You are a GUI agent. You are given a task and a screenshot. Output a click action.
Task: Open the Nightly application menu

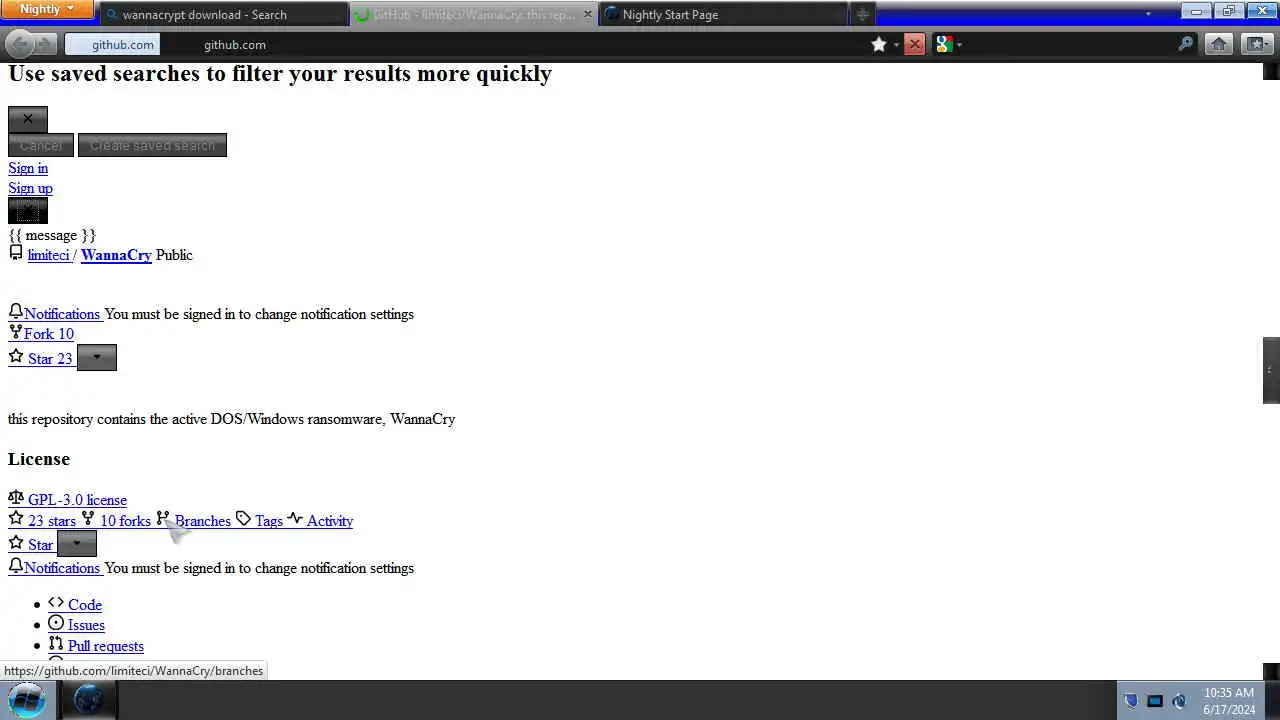47,10
